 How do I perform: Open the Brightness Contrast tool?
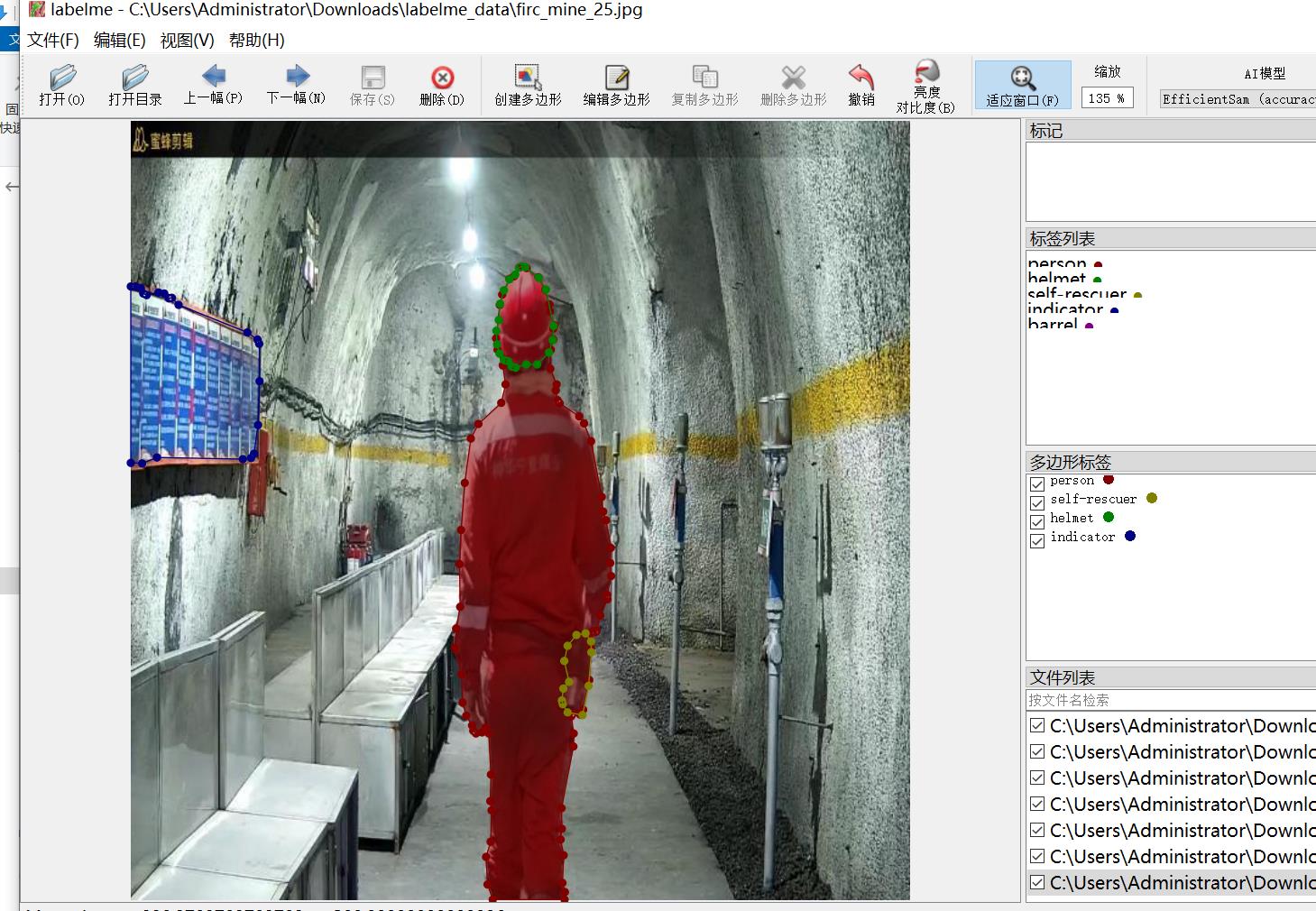click(925, 87)
